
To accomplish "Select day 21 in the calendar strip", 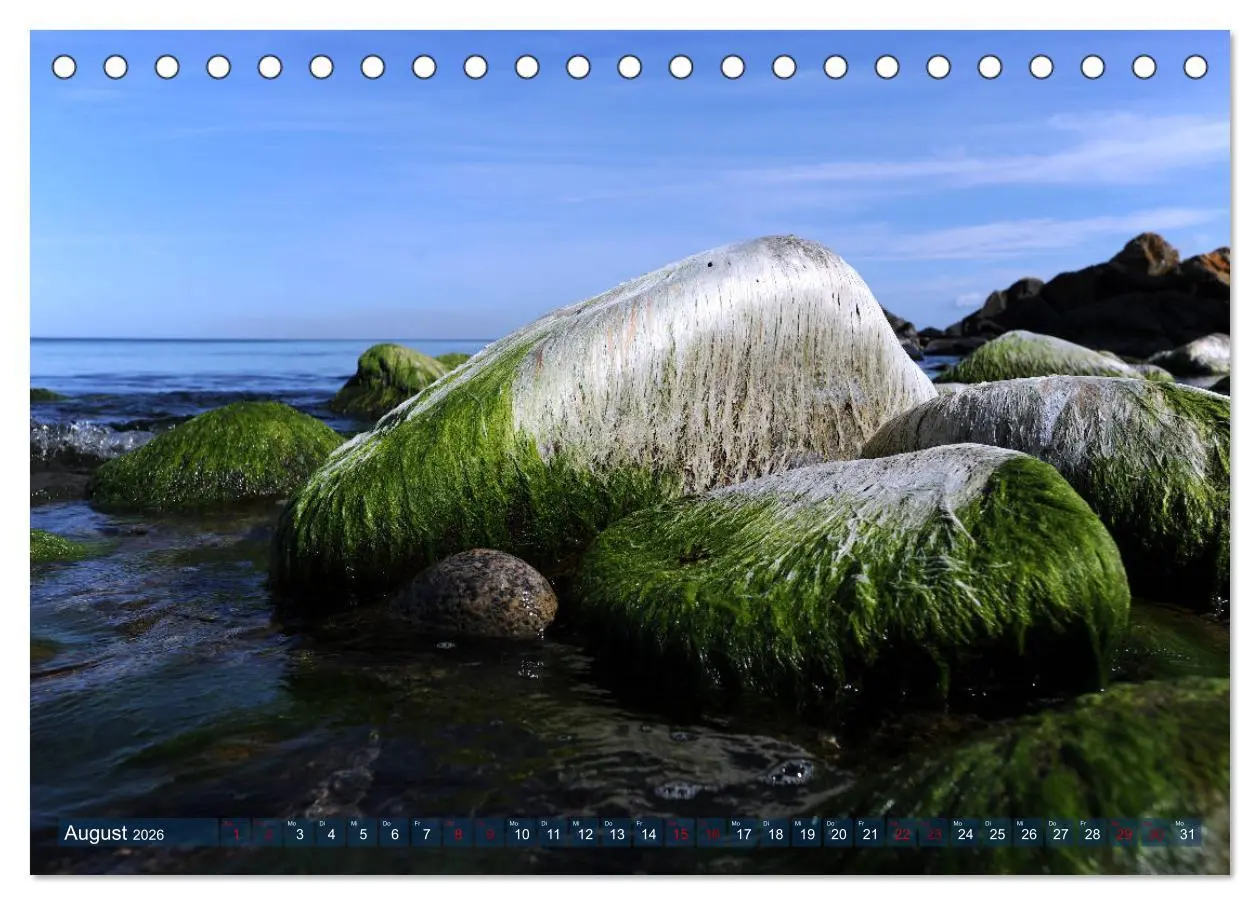I will 871,833.
